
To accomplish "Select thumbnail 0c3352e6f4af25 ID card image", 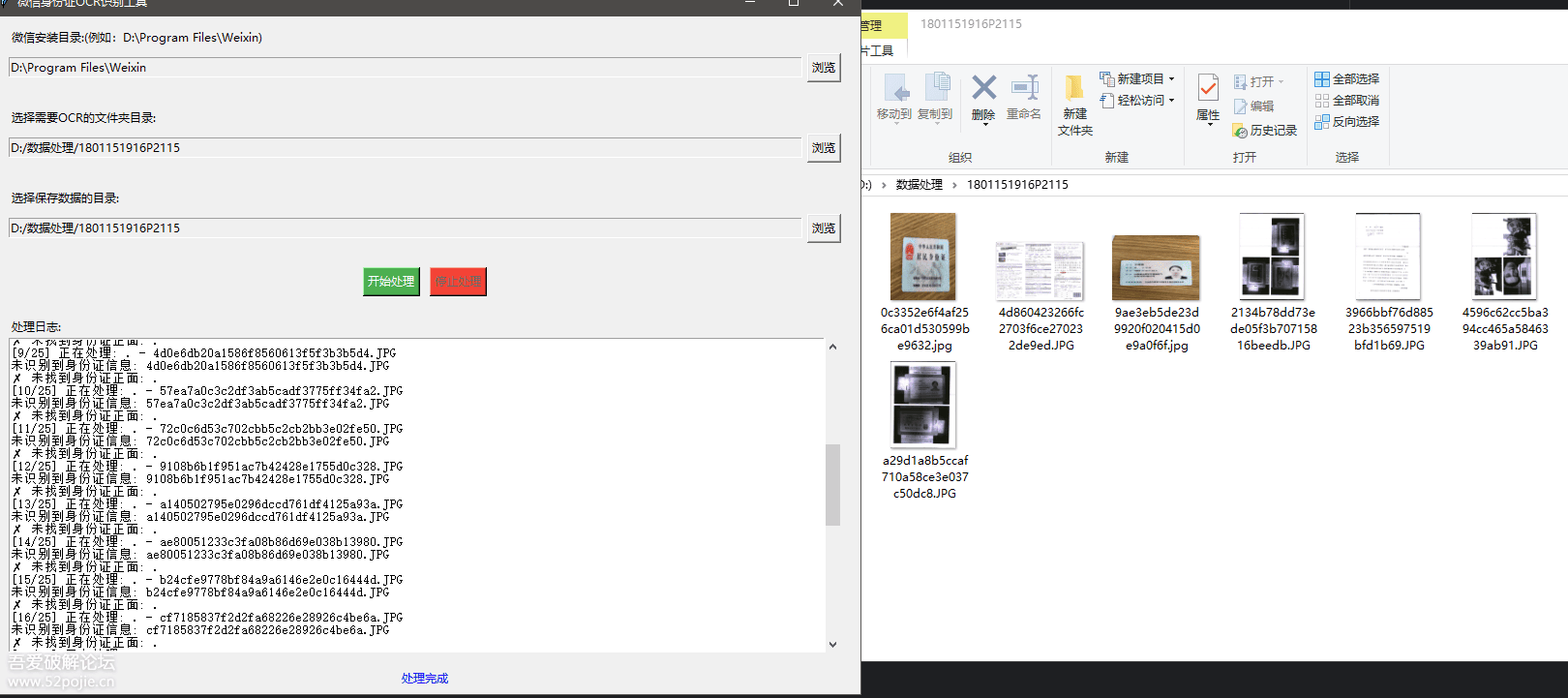I will (923, 257).
